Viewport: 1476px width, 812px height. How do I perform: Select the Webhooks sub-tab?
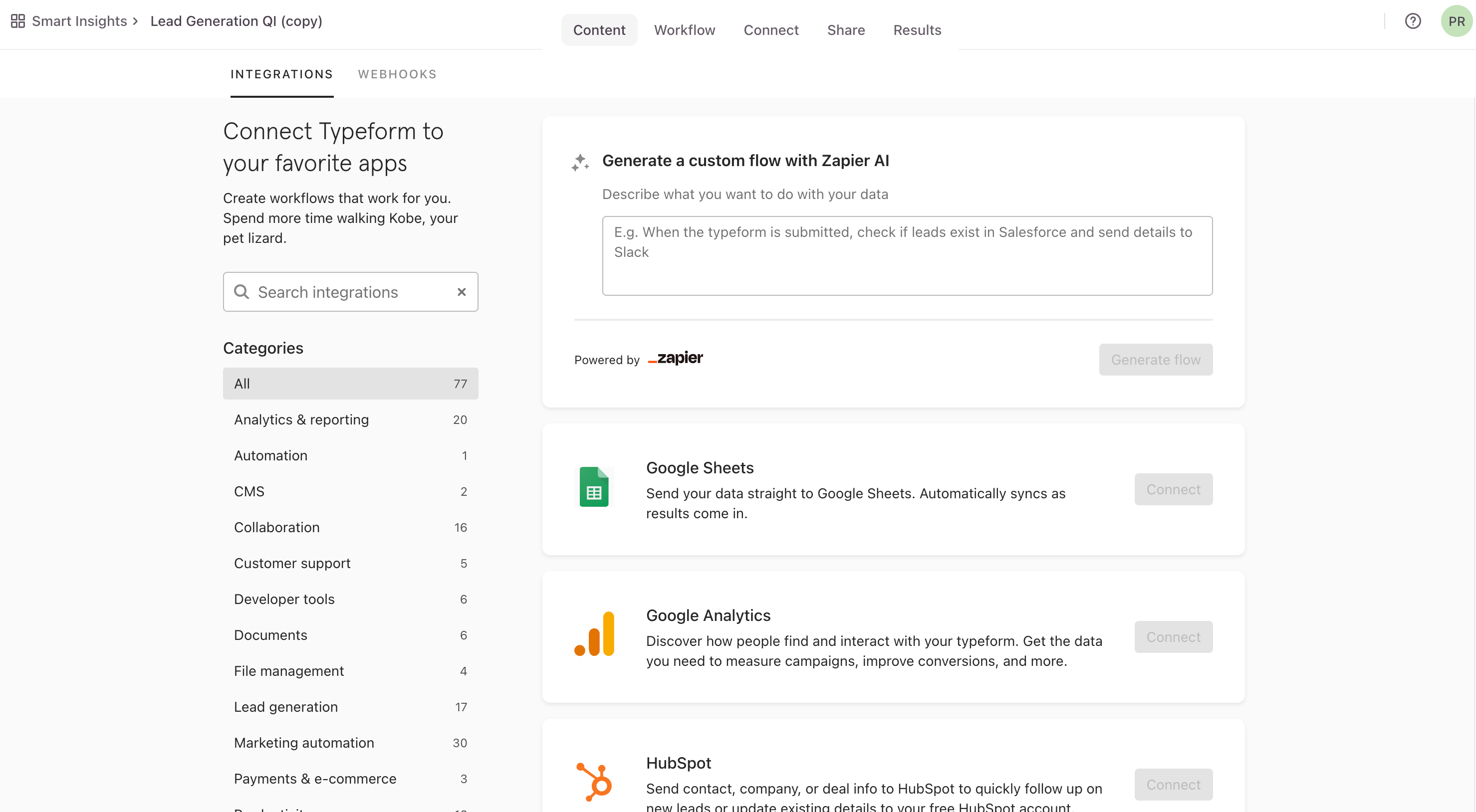click(397, 74)
